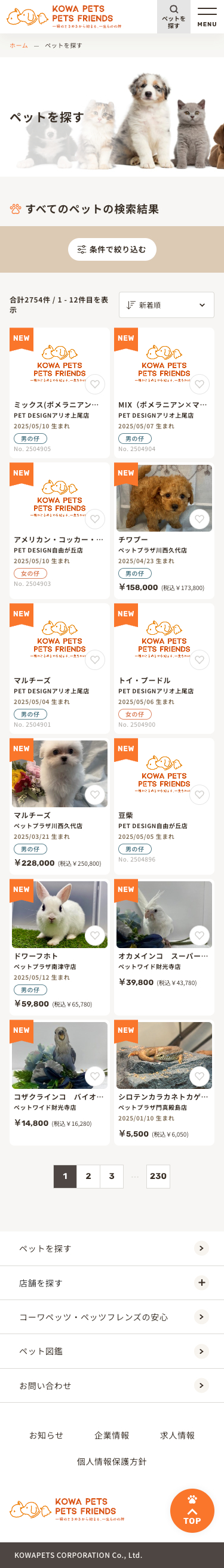
Task: Go to page 2 of results
Action: coord(88,1176)
